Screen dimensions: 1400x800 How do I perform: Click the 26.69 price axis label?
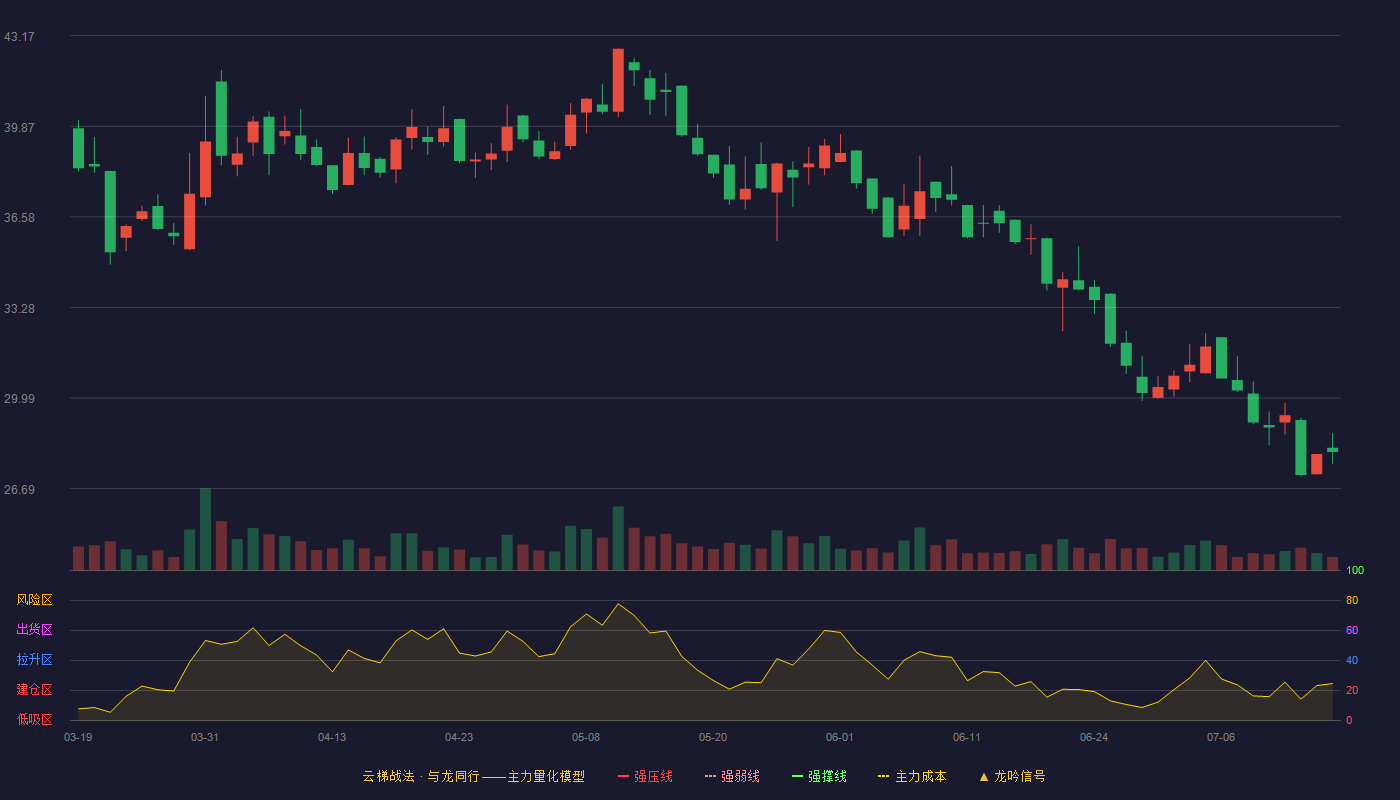[x=19, y=489]
